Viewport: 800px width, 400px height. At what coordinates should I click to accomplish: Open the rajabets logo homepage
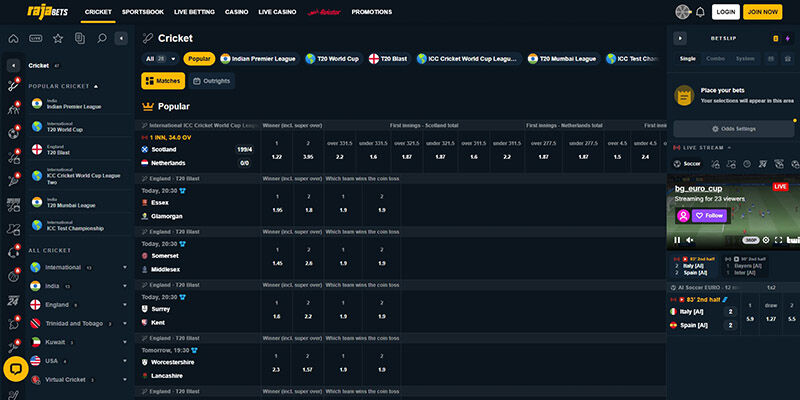pos(47,11)
